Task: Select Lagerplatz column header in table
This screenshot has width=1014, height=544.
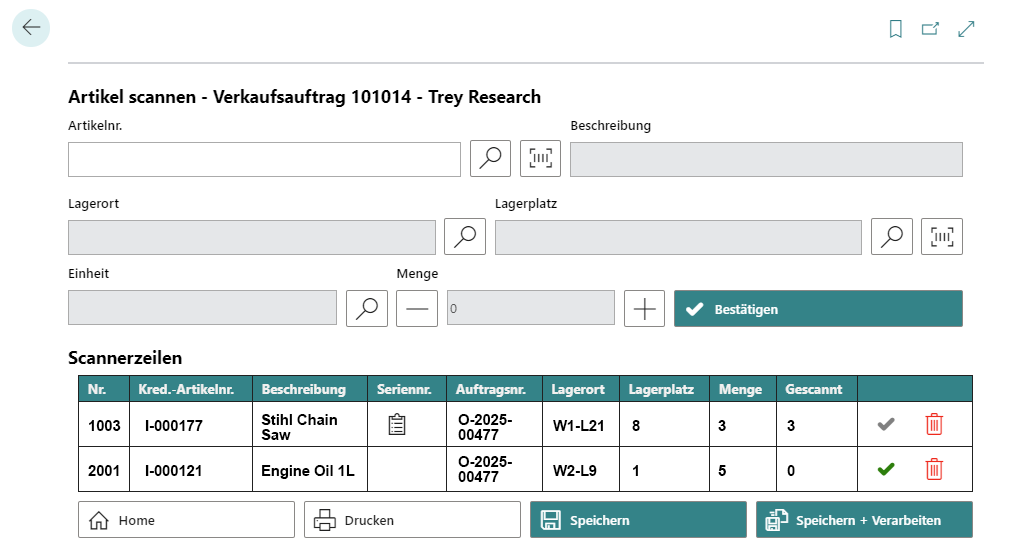Action: click(x=664, y=389)
